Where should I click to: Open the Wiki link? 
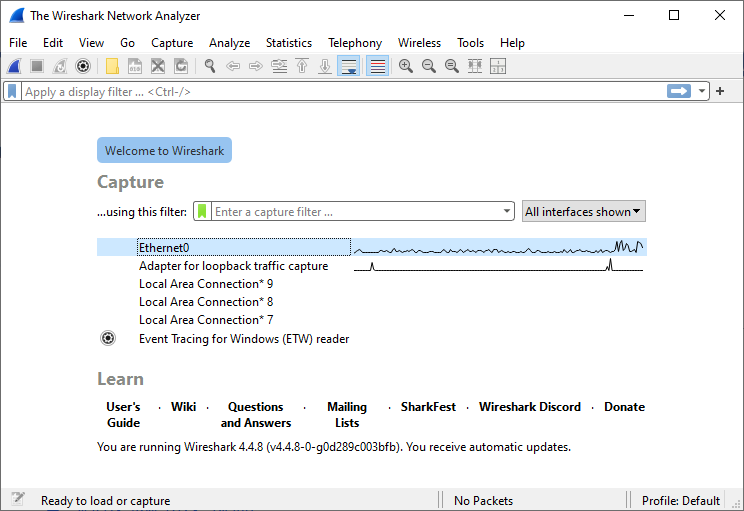pyautogui.click(x=184, y=407)
